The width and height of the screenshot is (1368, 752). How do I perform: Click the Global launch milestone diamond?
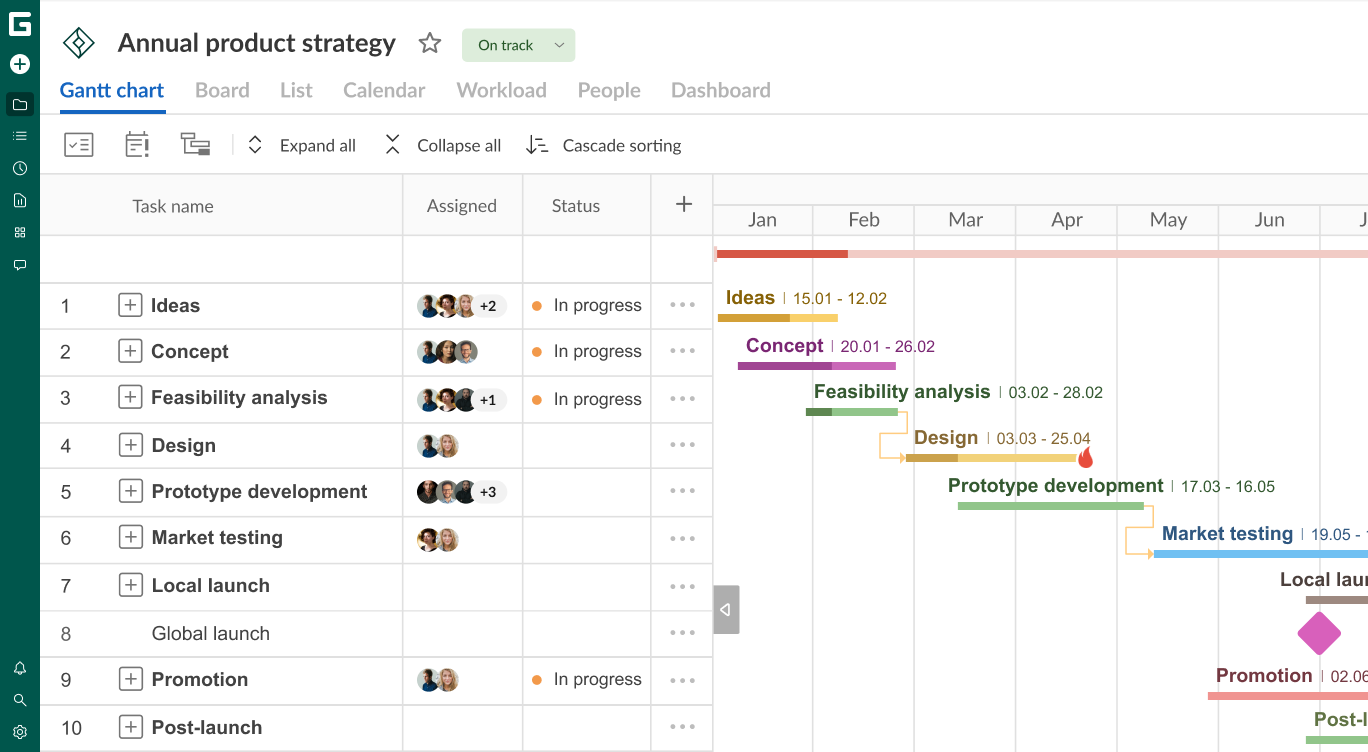pos(1319,633)
